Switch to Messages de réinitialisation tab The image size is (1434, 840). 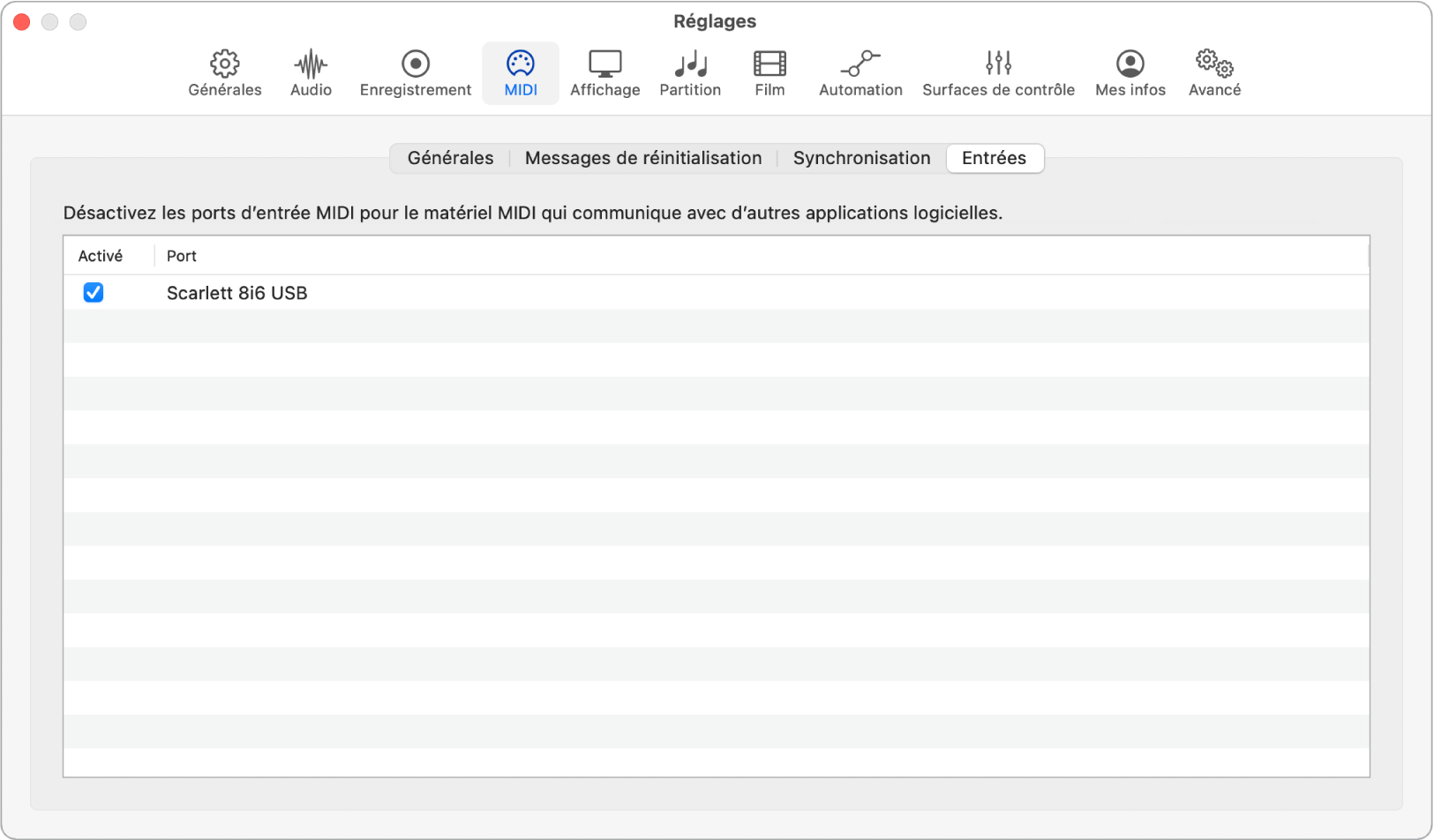643,158
